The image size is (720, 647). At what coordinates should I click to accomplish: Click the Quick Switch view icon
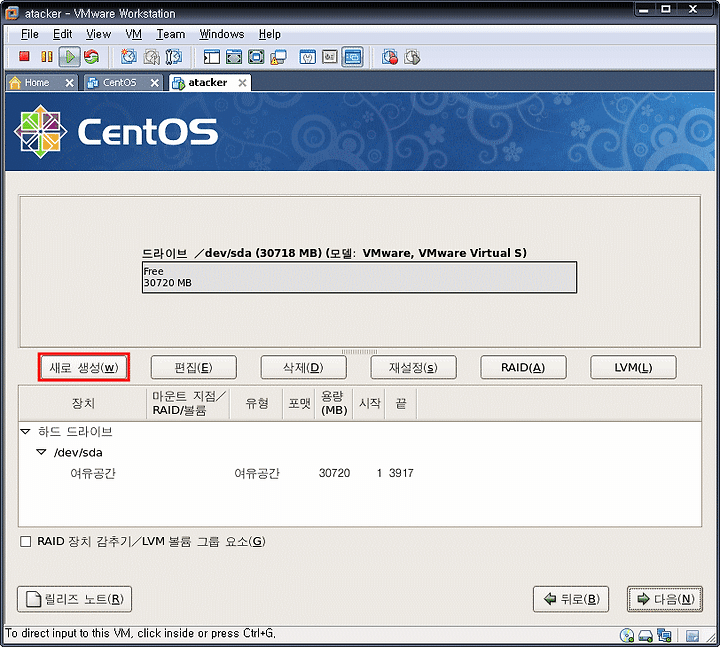(234, 57)
